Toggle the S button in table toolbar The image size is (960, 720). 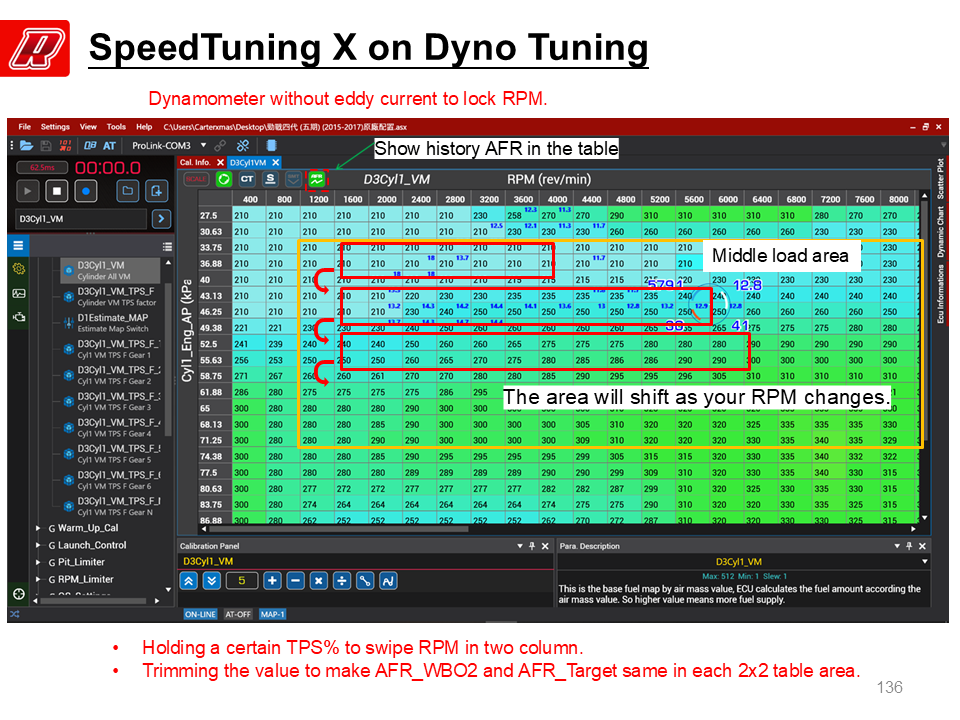(x=270, y=179)
